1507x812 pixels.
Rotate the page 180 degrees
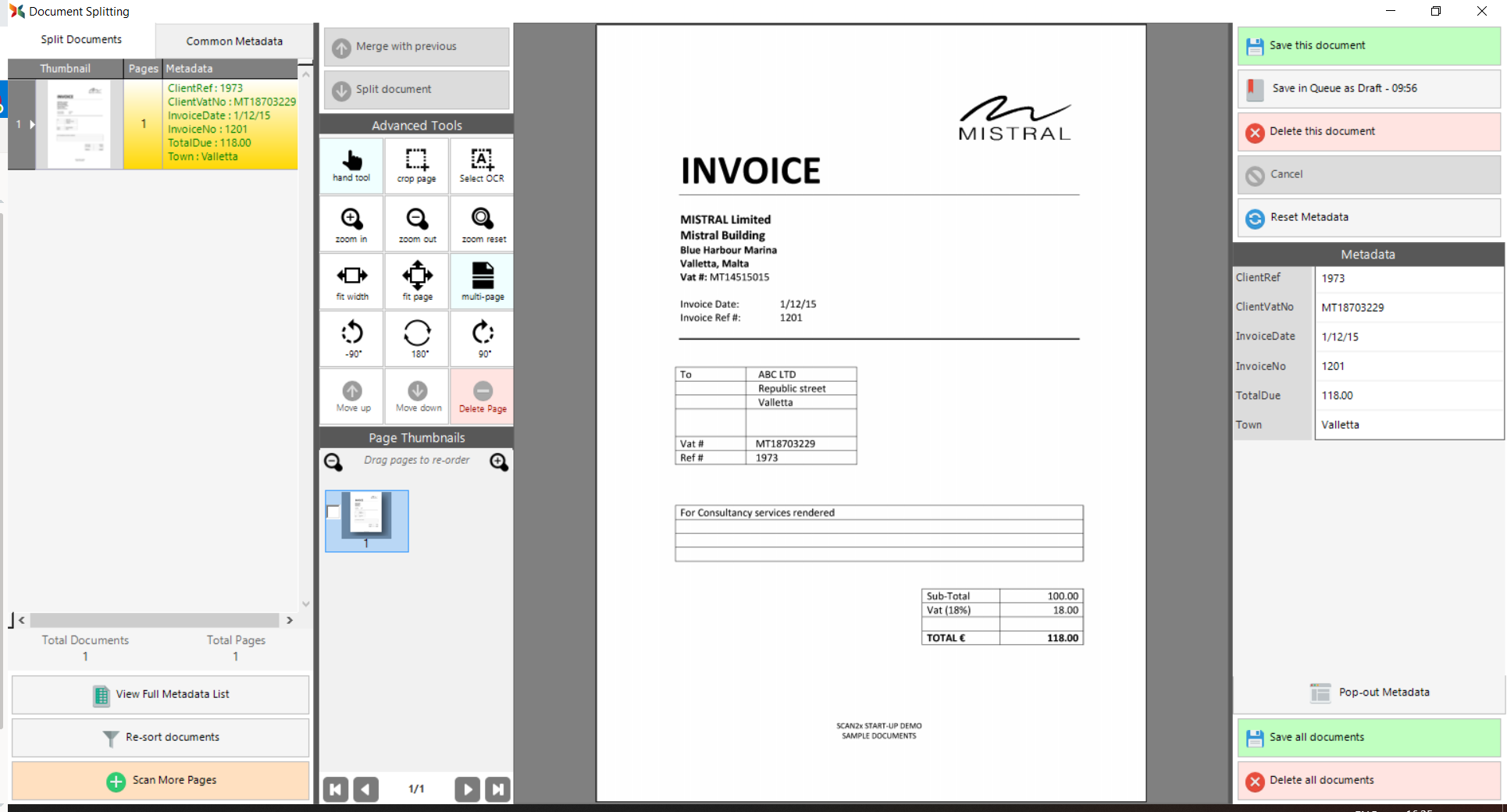click(417, 339)
